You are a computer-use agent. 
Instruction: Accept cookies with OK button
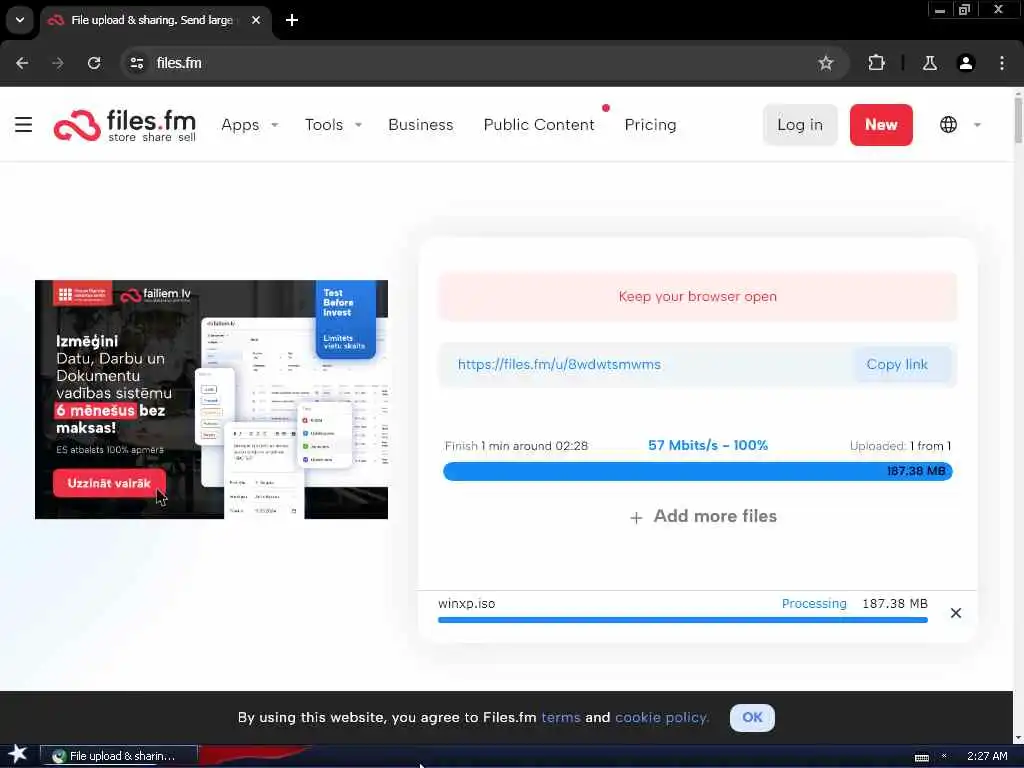pyautogui.click(x=752, y=717)
